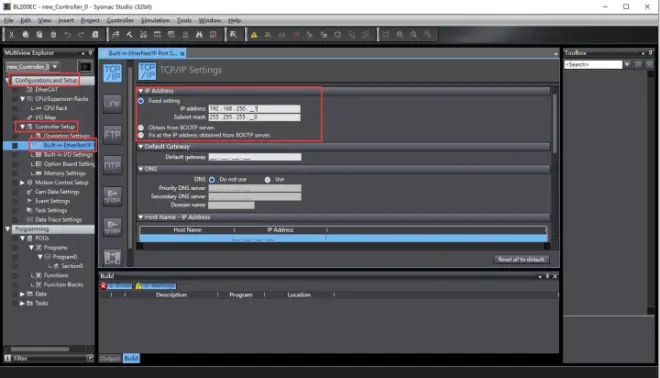Open the SNMP settings sidebar icon

(112, 196)
